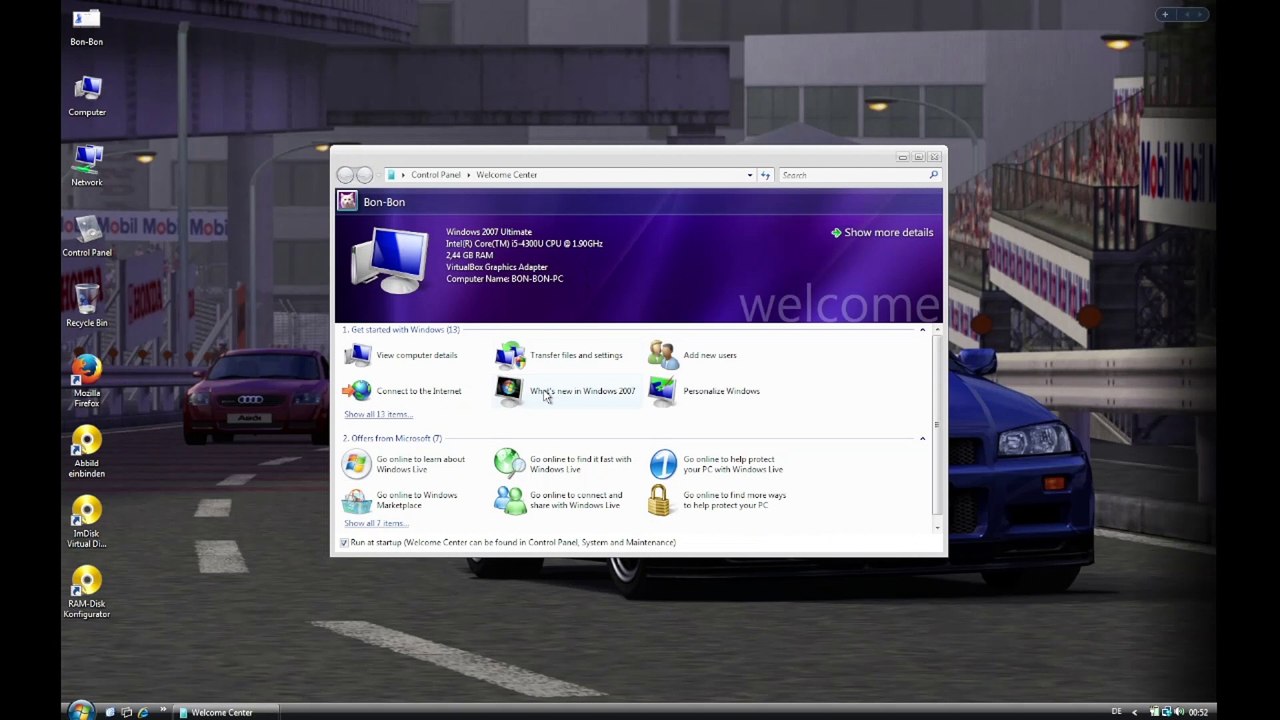
Task: Click the help protect your PC with Windows Live icon
Action: click(x=663, y=464)
